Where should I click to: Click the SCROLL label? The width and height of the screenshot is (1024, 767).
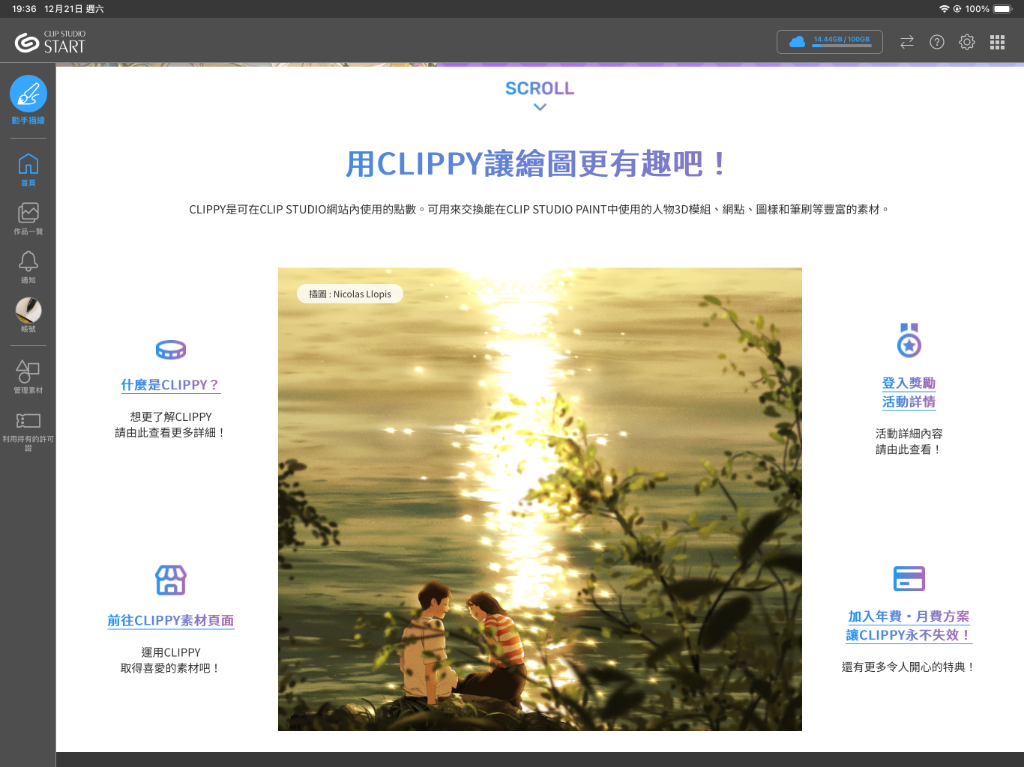click(539, 88)
